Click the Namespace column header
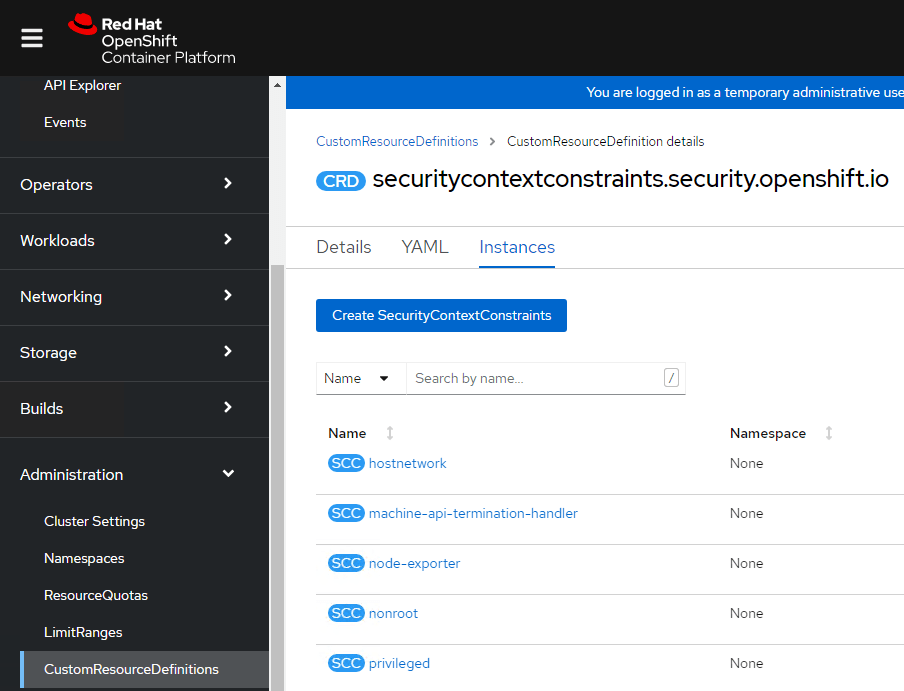 click(x=768, y=433)
